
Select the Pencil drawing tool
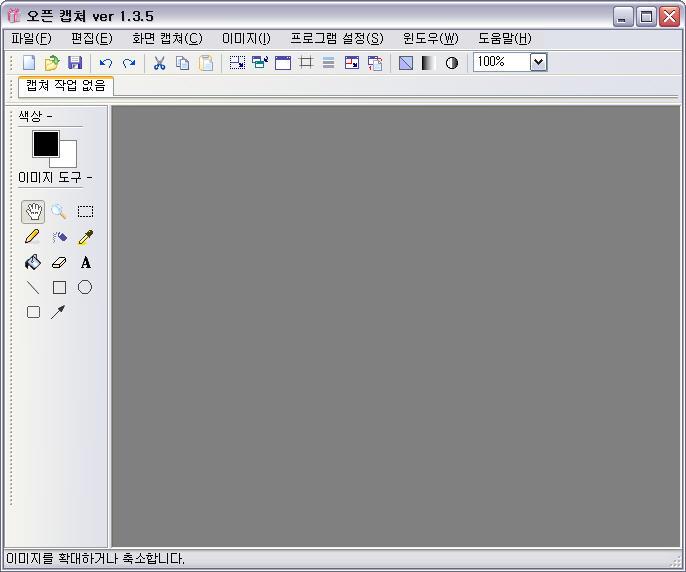coord(33,237)
